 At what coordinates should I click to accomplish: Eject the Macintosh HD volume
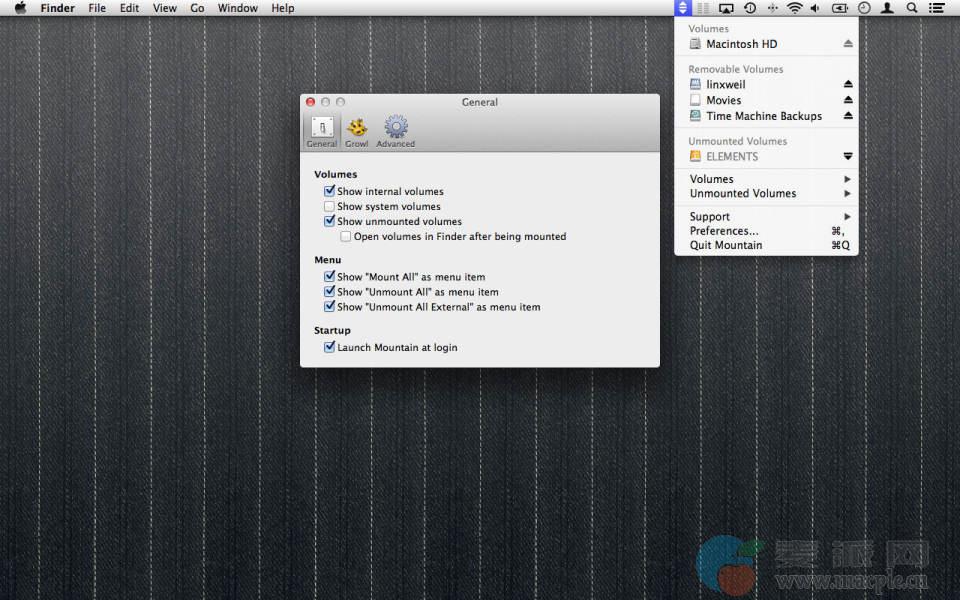tap(848, 44)
